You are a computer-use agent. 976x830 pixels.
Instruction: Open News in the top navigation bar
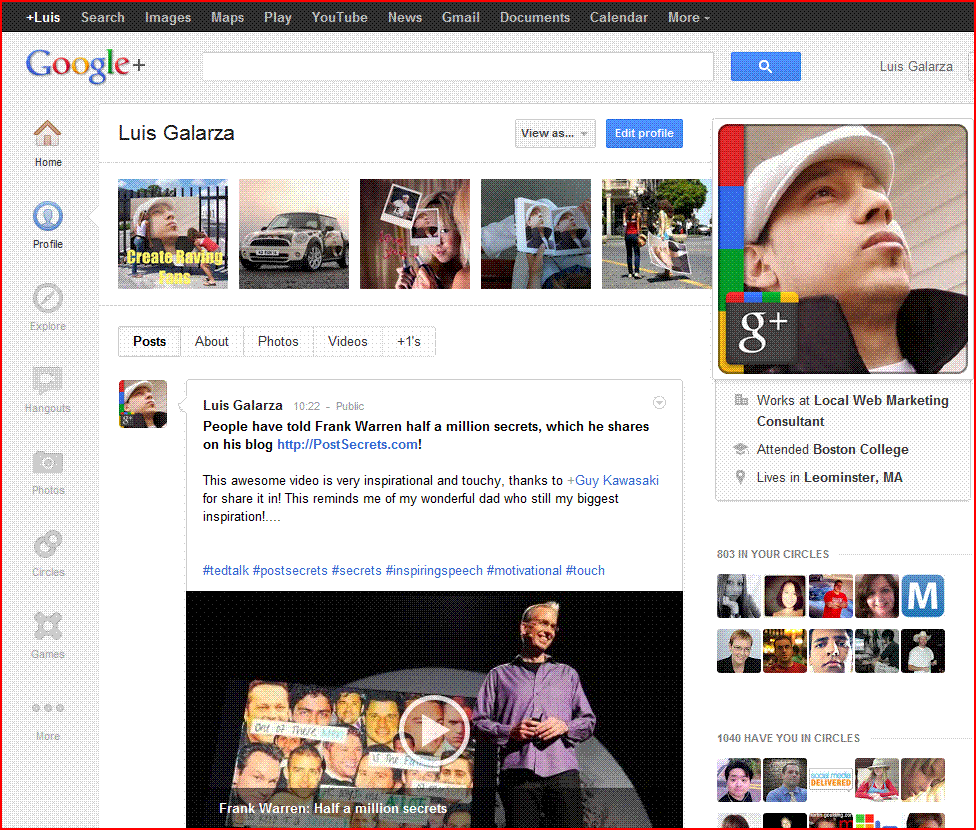pyautogui.click(x=405, y=17)
